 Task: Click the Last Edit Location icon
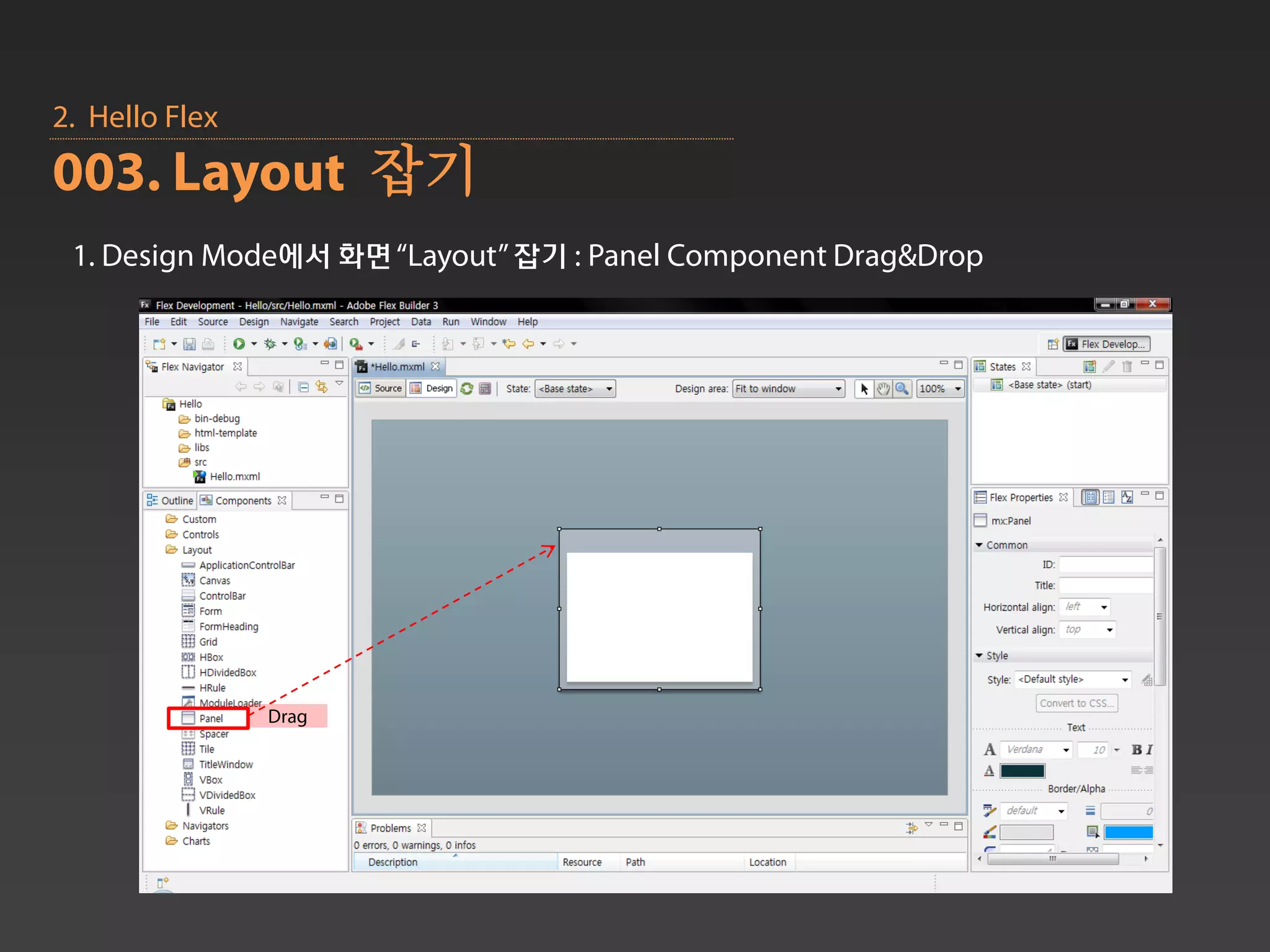click(509, 344)
